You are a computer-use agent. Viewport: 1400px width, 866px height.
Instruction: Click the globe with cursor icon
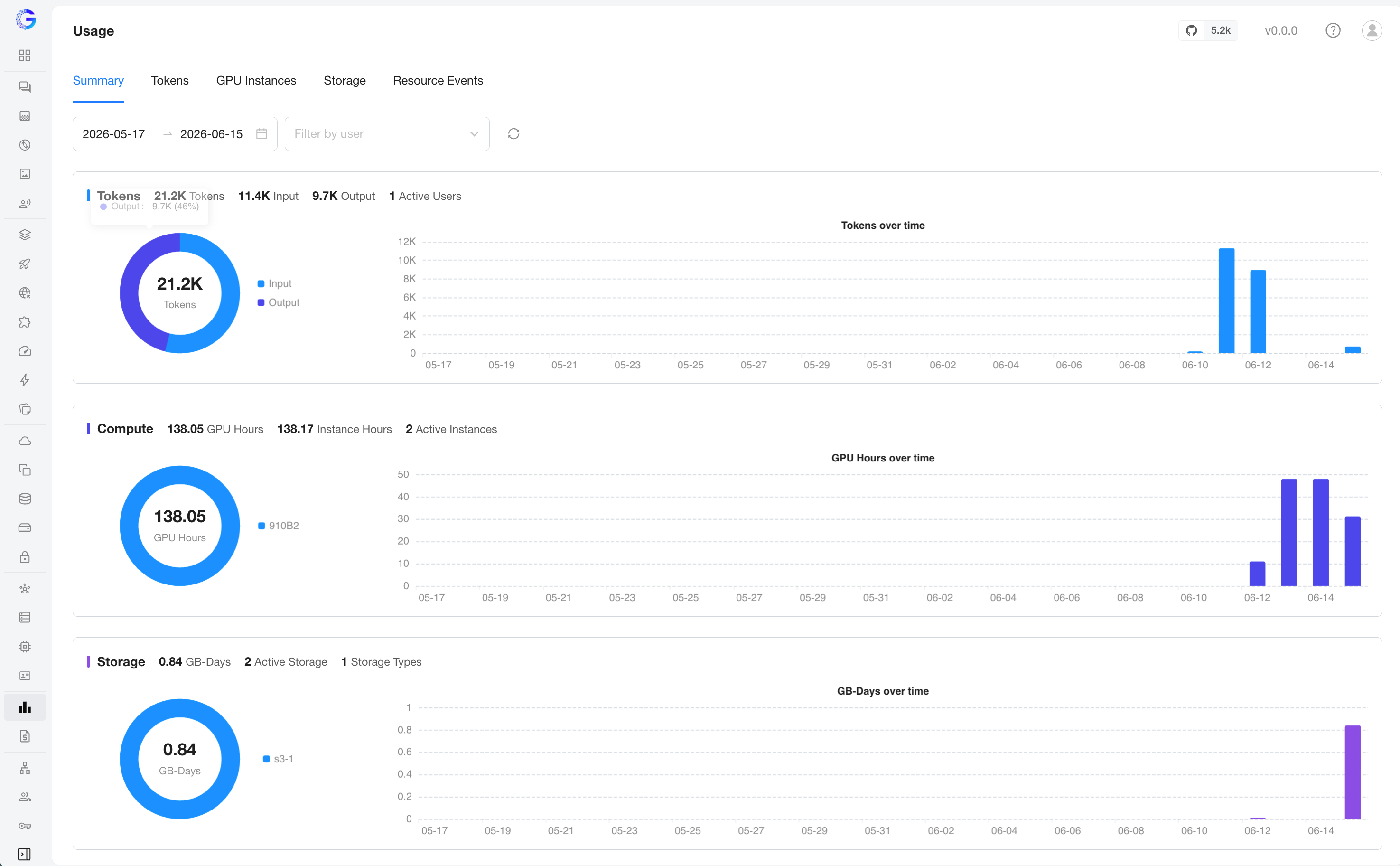[25, 293]
